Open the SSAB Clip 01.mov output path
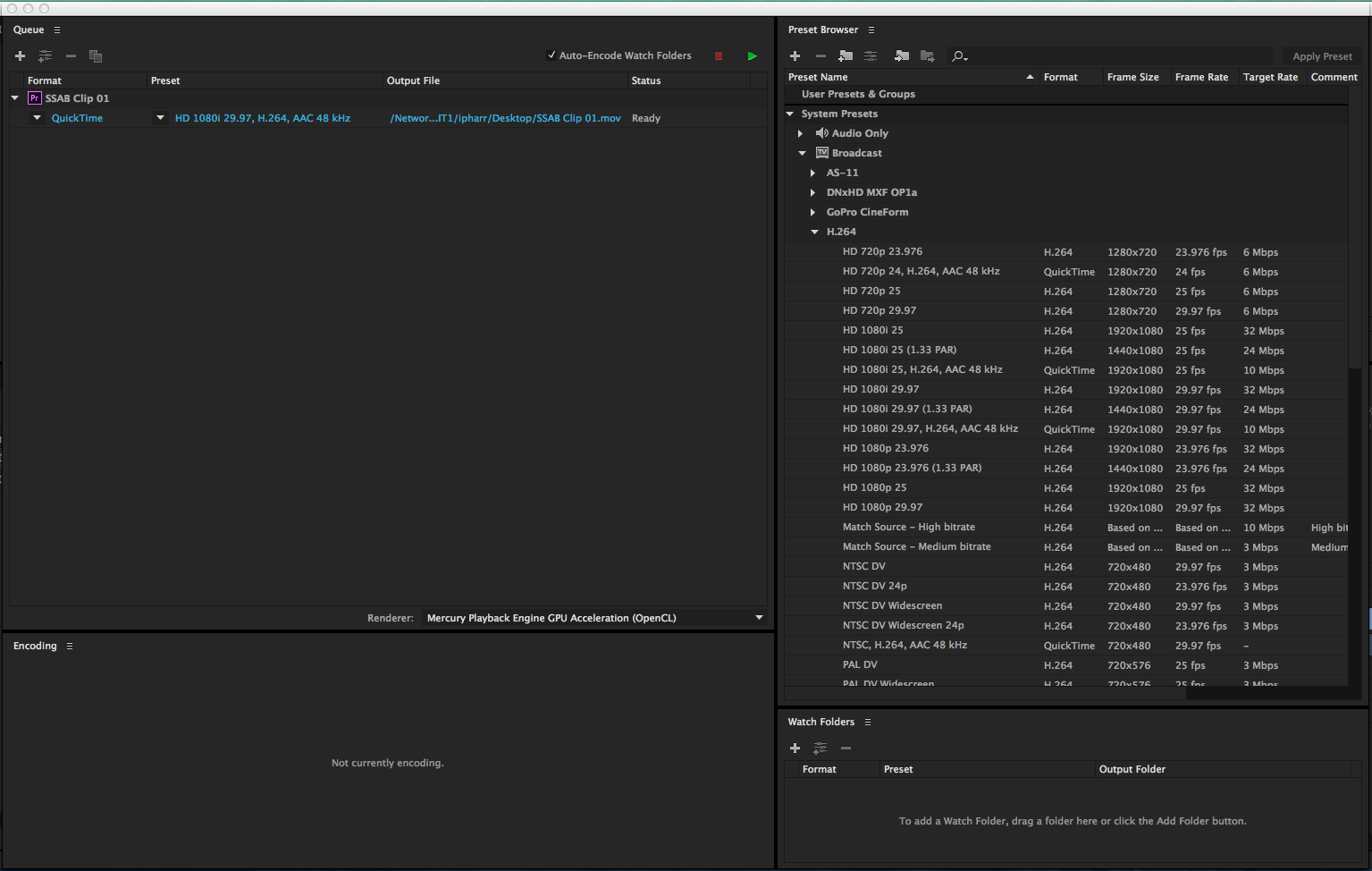Viewport: 1372px width, 871px height. [505, 118]
